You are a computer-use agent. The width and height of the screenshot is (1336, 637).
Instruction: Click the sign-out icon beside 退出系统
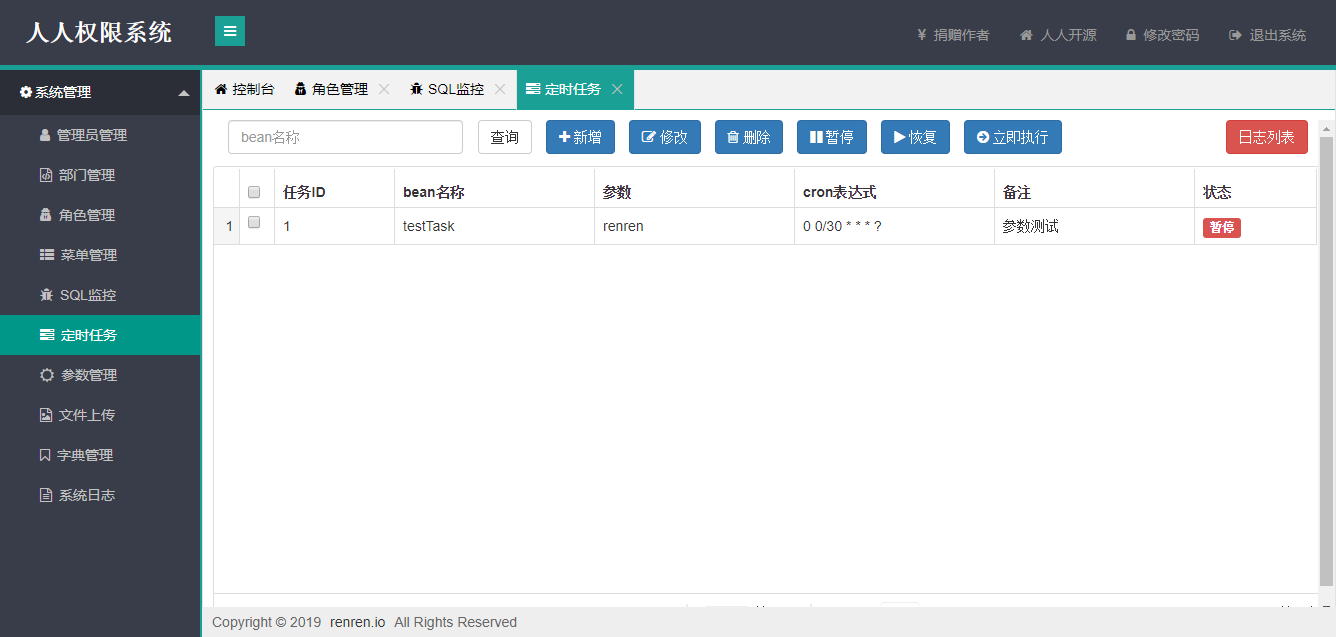coord(1236,35)
